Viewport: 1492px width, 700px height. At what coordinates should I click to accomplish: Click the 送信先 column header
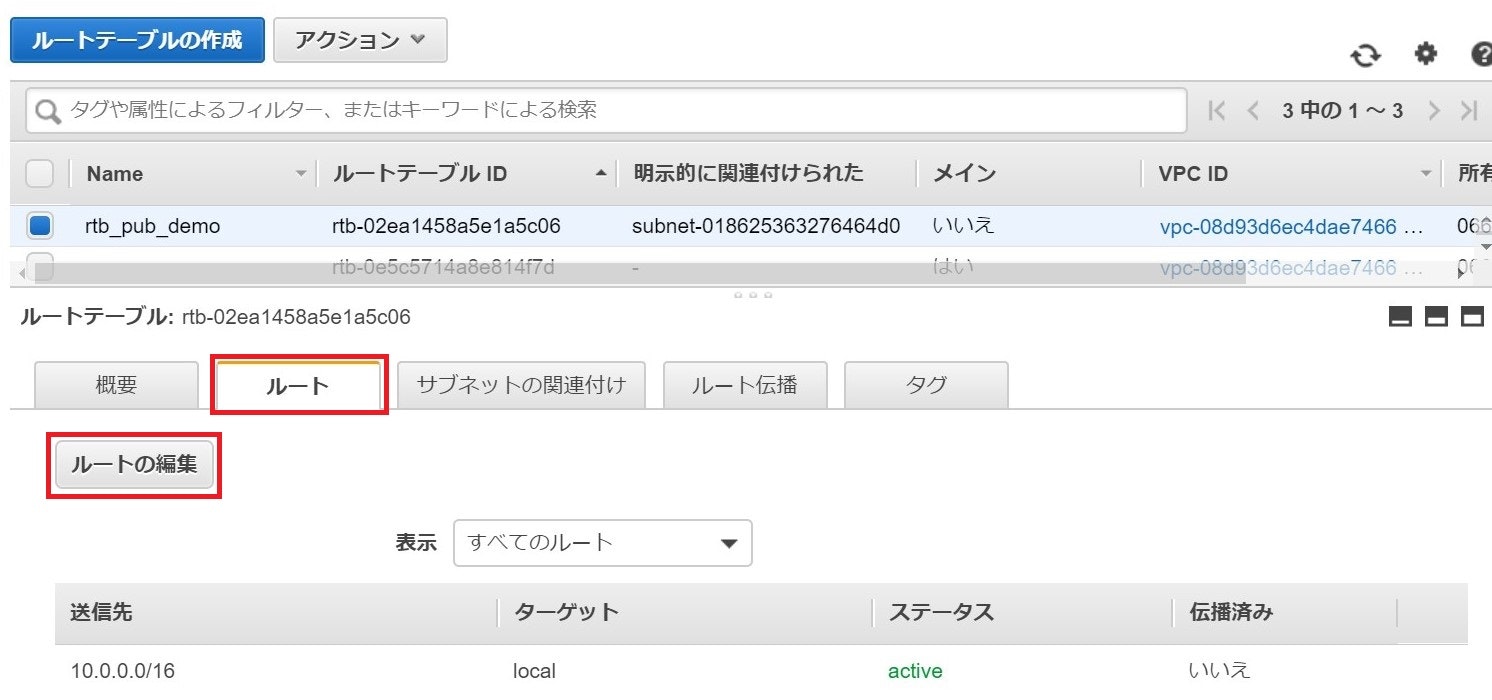[101, 612]
